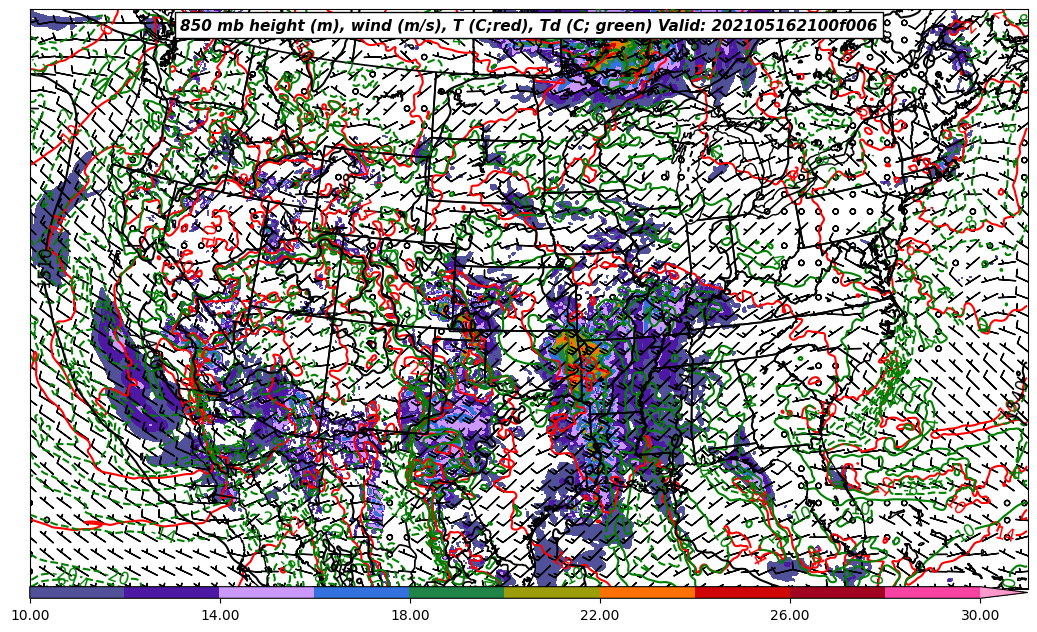
Task: Click the 22.00 colorbar tick label
Action: pos(600,615)
